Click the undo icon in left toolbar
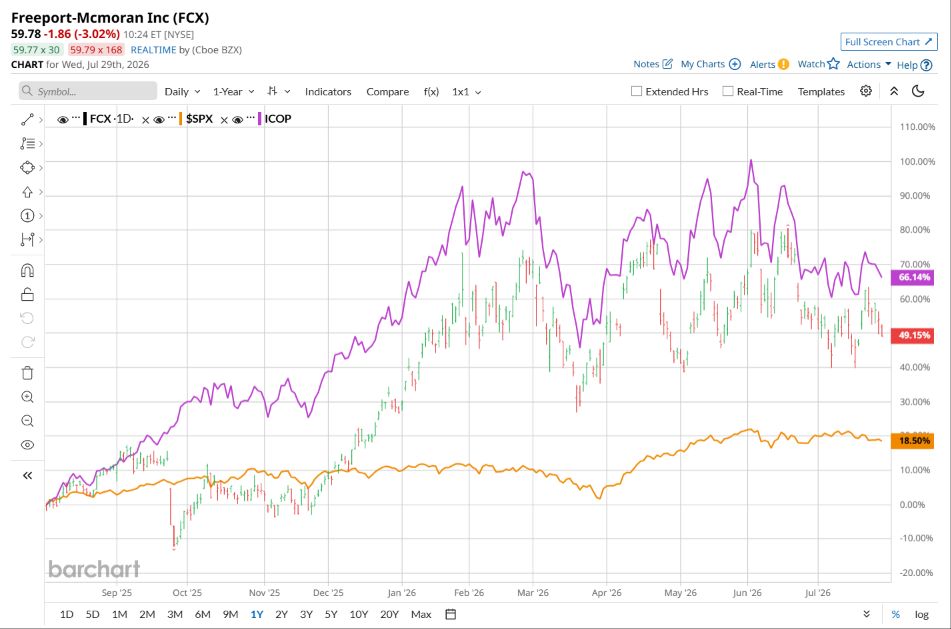Screen dimensions: 951x629 [x=27, y=318]
